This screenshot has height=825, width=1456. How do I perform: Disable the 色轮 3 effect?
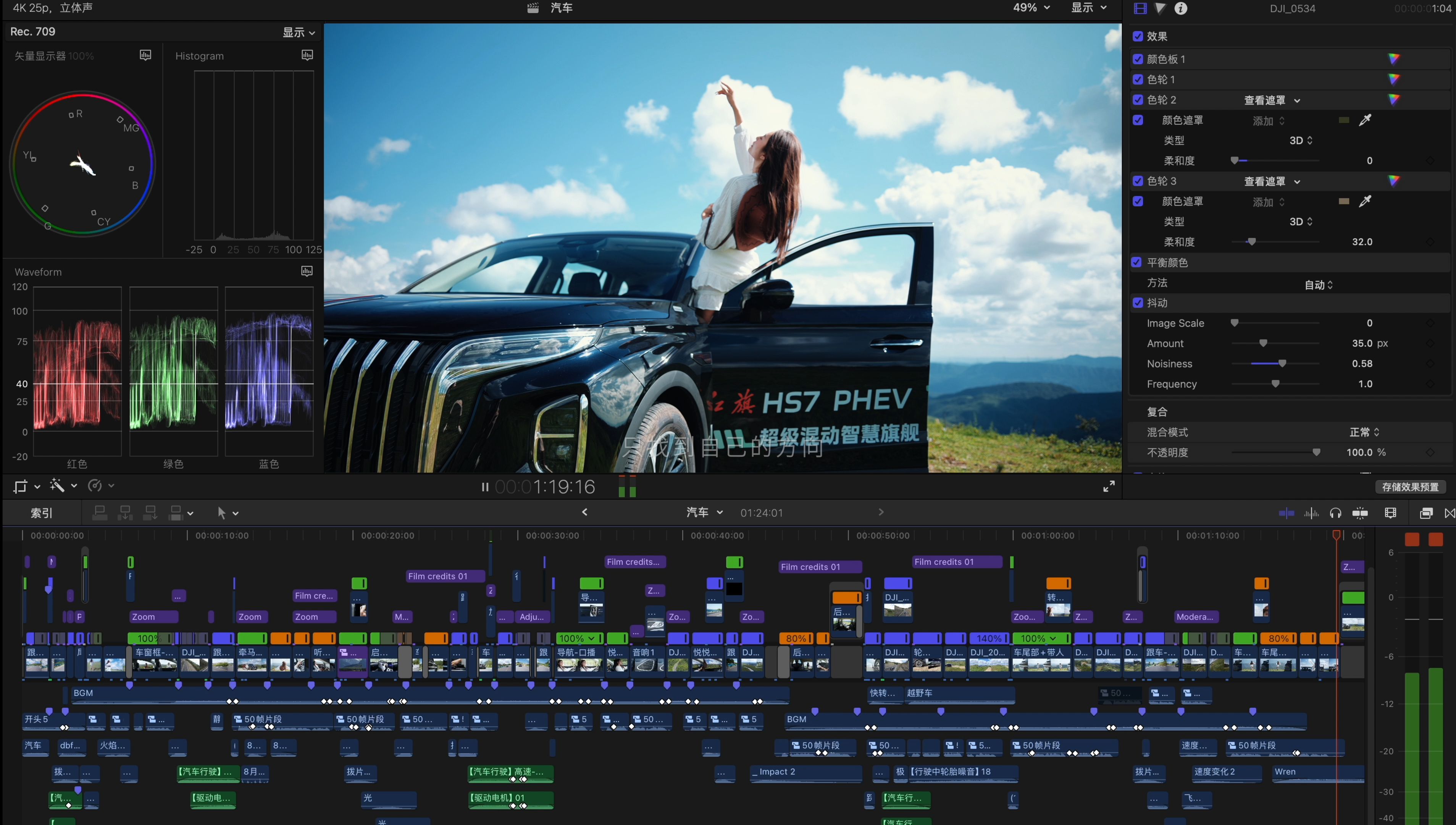pos(1138,181)
